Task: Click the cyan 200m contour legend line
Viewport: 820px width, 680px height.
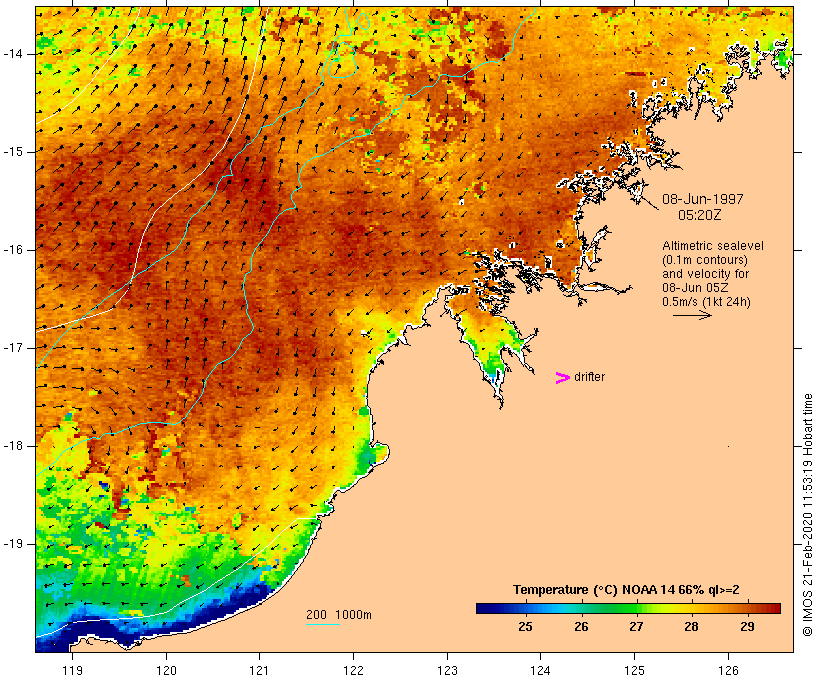Action: [323, 624]
